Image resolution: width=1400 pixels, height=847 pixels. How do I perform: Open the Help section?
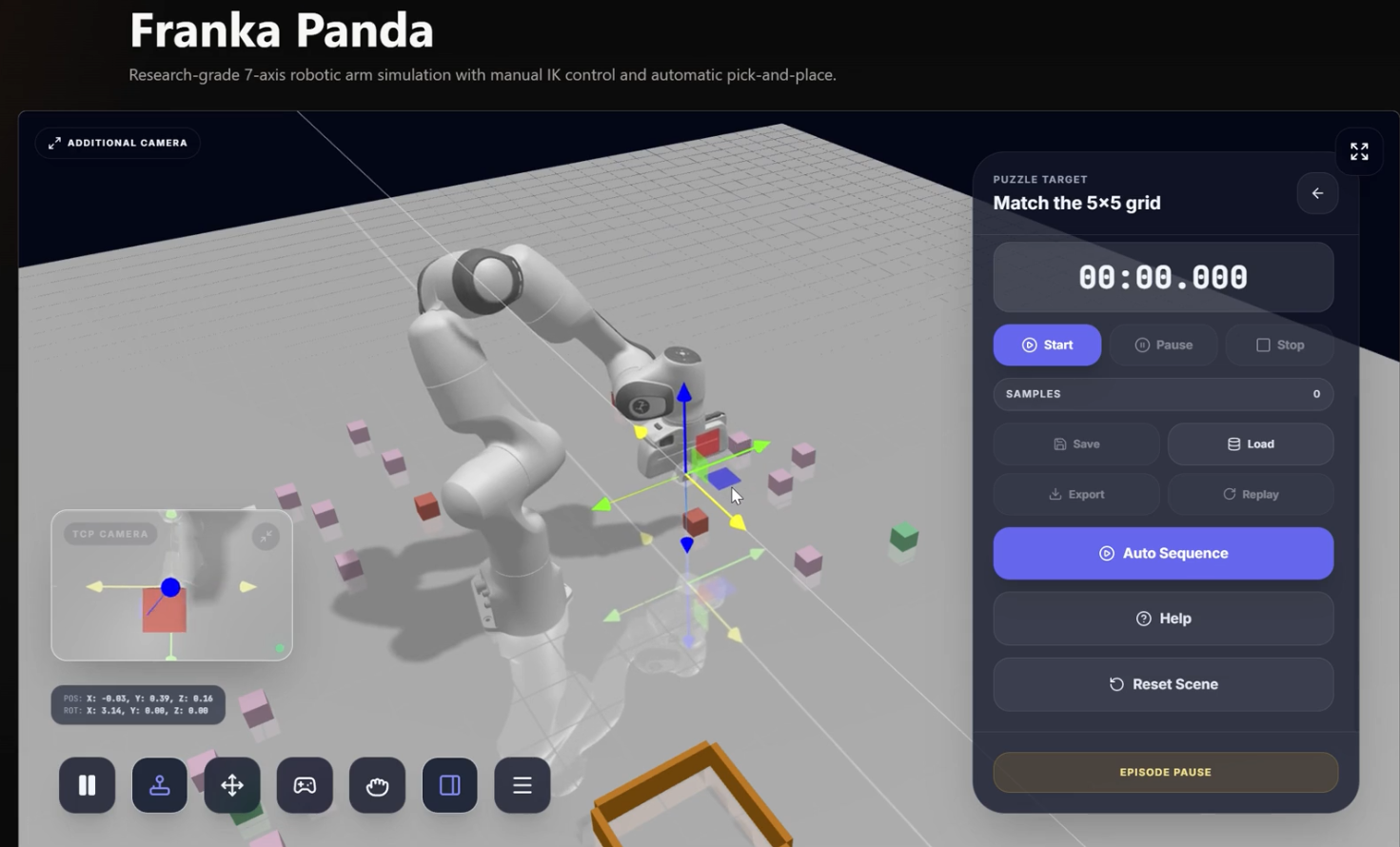pyautogui.click(x=1163, y=619)
